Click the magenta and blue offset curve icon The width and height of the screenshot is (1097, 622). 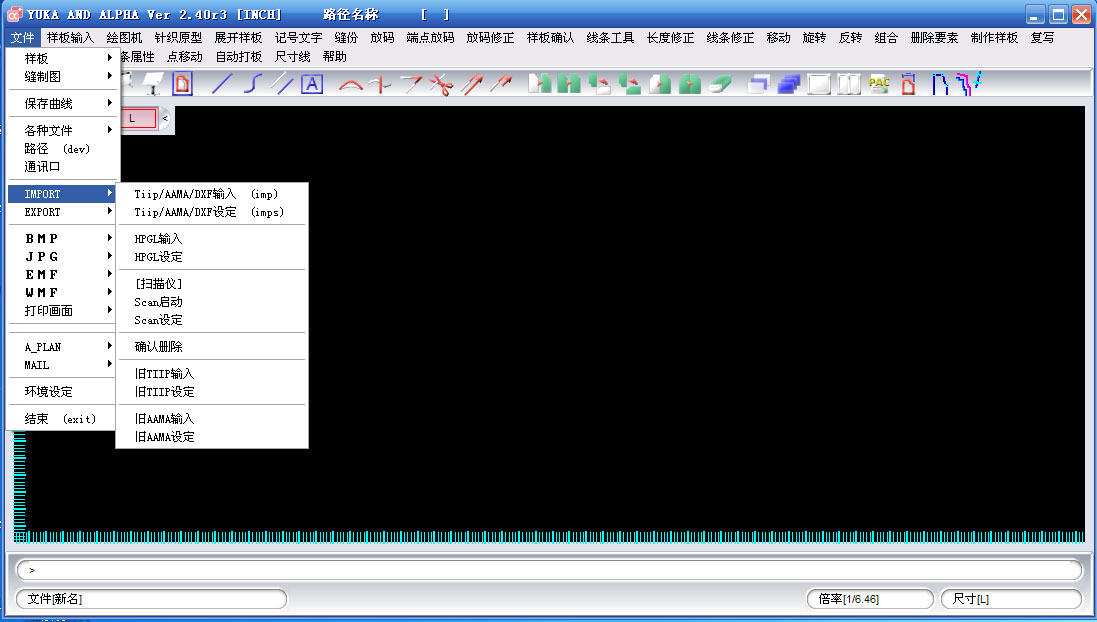[970, 84]
